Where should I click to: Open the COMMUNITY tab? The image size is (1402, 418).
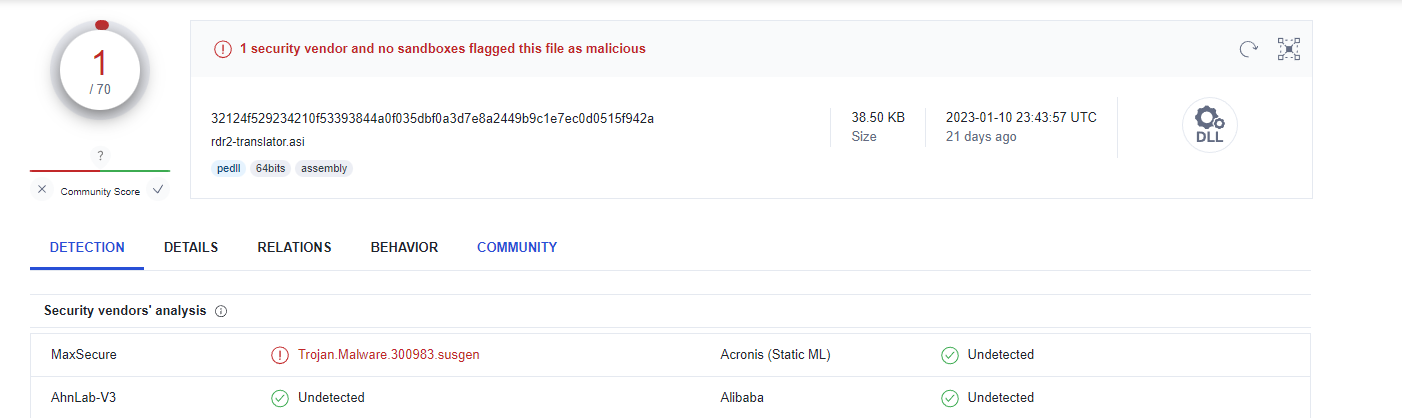tap(517, 247)
